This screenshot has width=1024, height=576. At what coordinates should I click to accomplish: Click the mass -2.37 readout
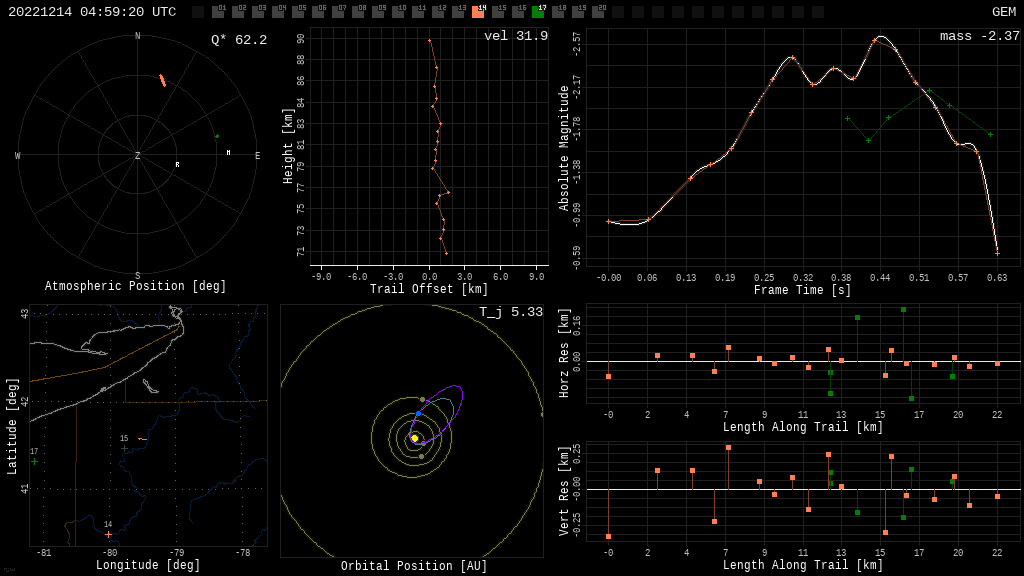point(980,36)
